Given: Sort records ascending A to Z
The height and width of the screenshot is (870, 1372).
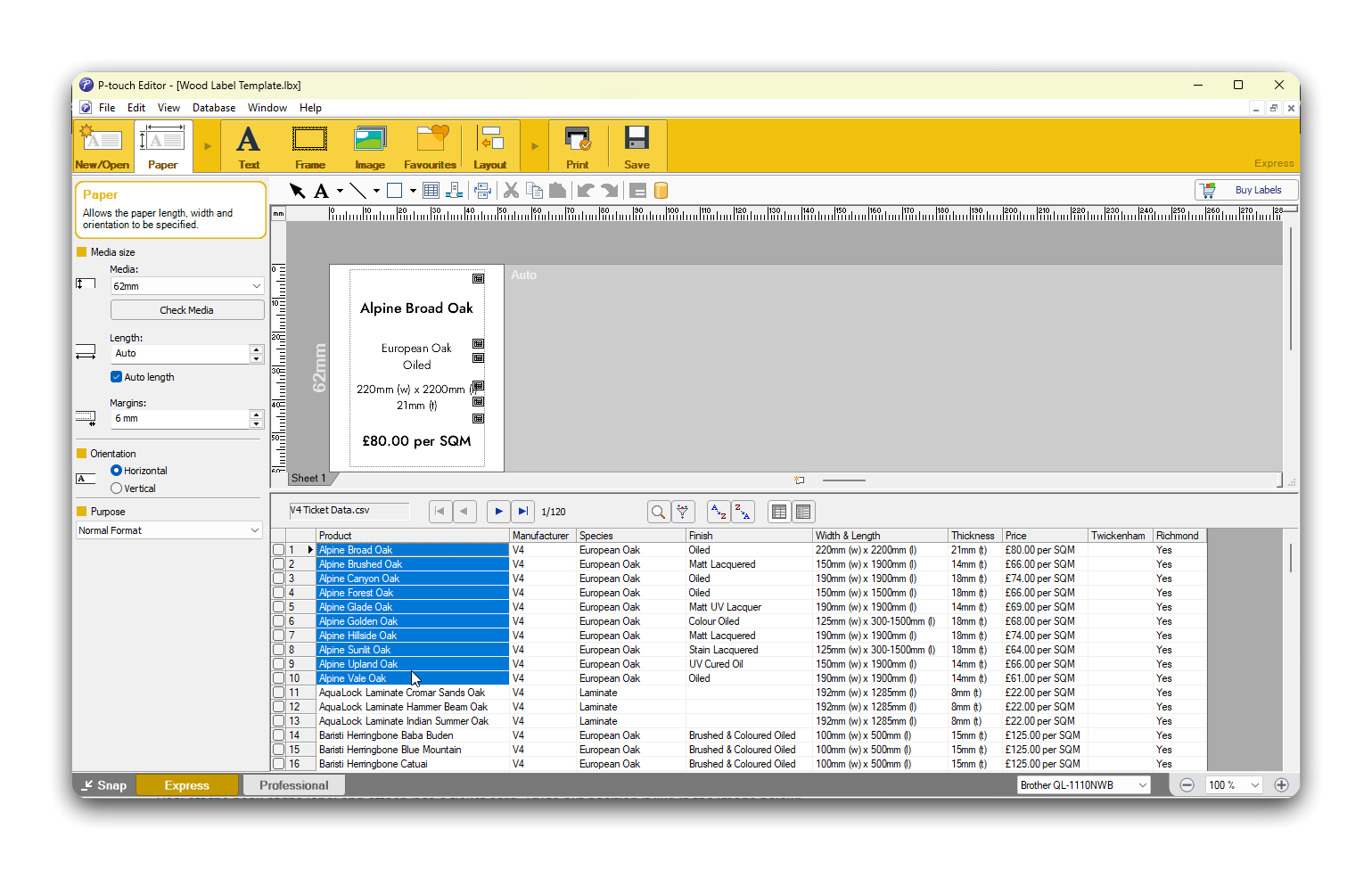Looking at the screenshot, I should pos(718,512).
